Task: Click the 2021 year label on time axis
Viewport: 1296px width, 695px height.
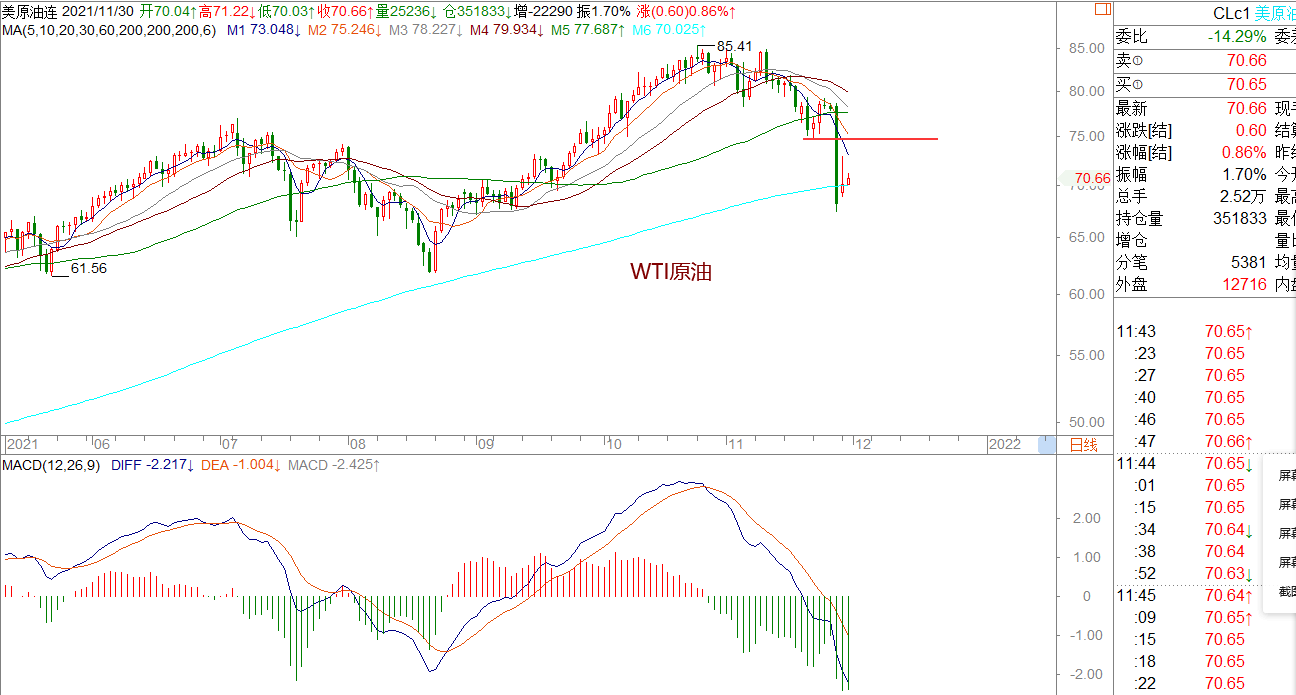Action: pos(21,444)
